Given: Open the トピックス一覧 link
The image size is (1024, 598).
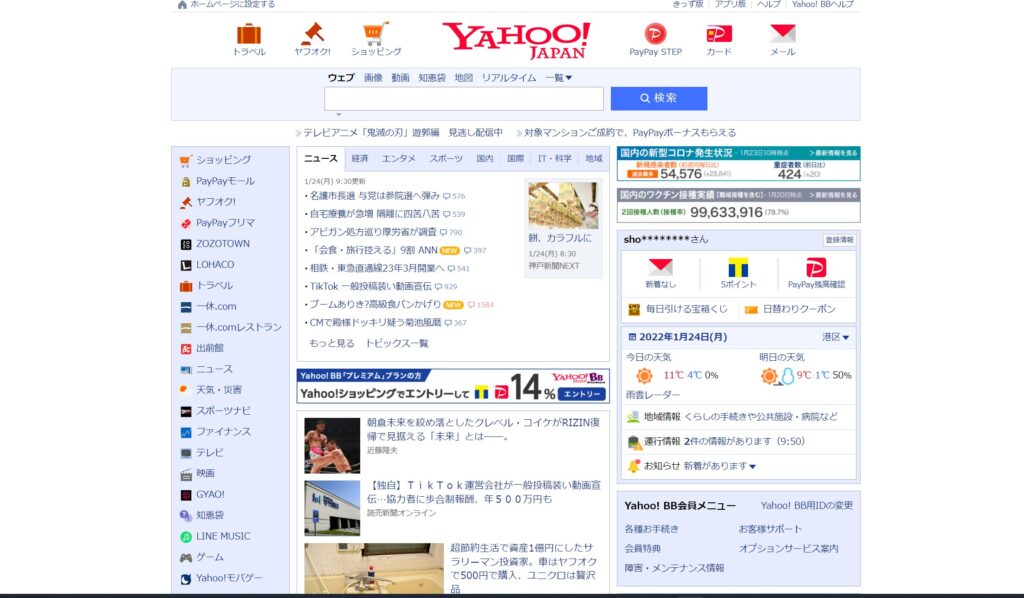Looking at the screenshot, I should pyautogui.click(x=396, y=343).
